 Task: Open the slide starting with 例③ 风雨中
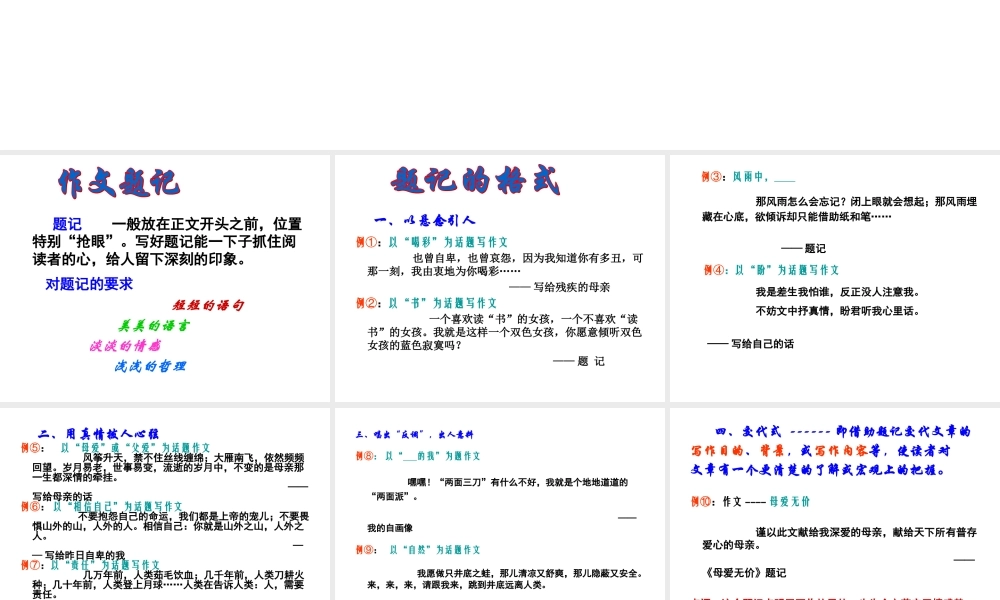(x=835, y=278)
